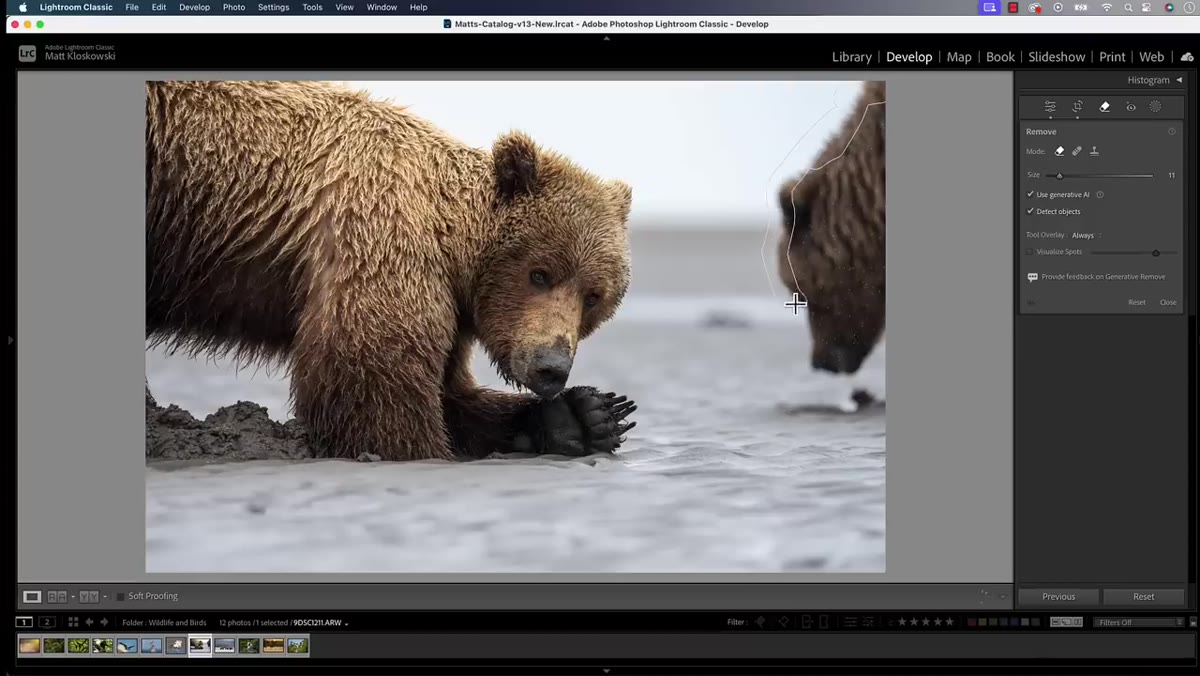Toggle Use generative AI checkbox

click(x=1031, y=195)
